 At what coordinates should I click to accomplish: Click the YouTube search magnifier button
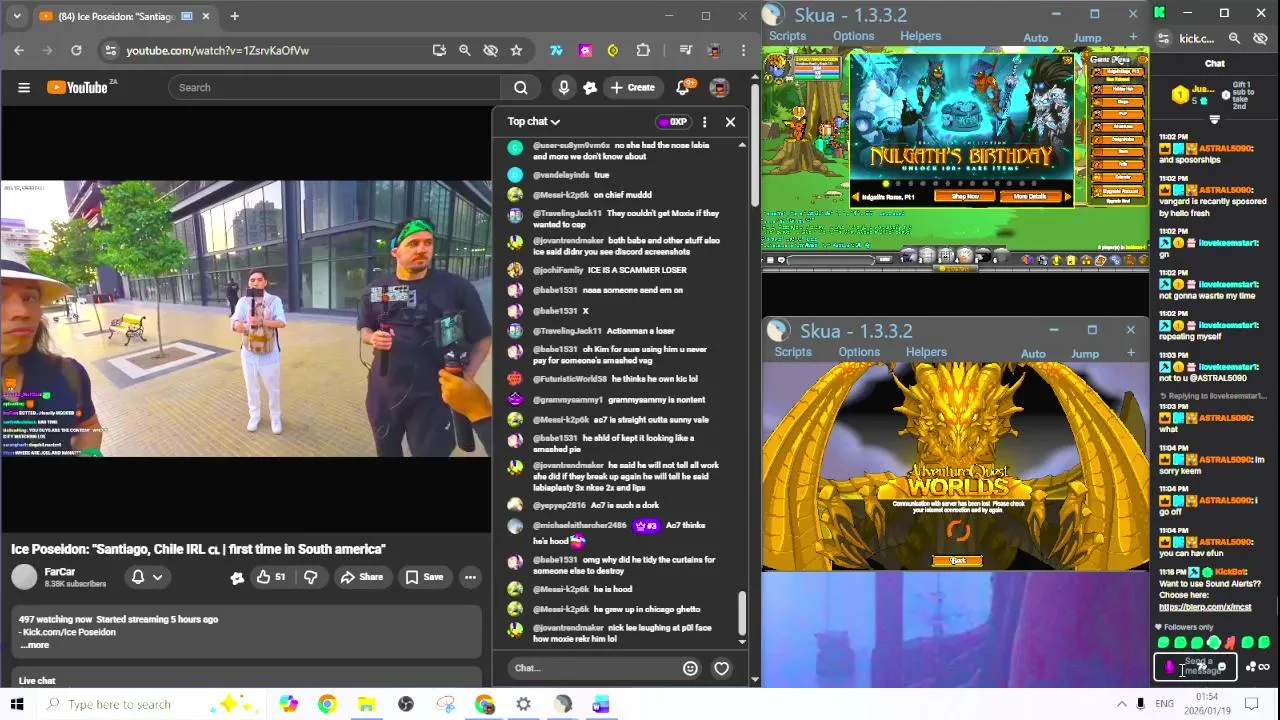coord(520,88)
